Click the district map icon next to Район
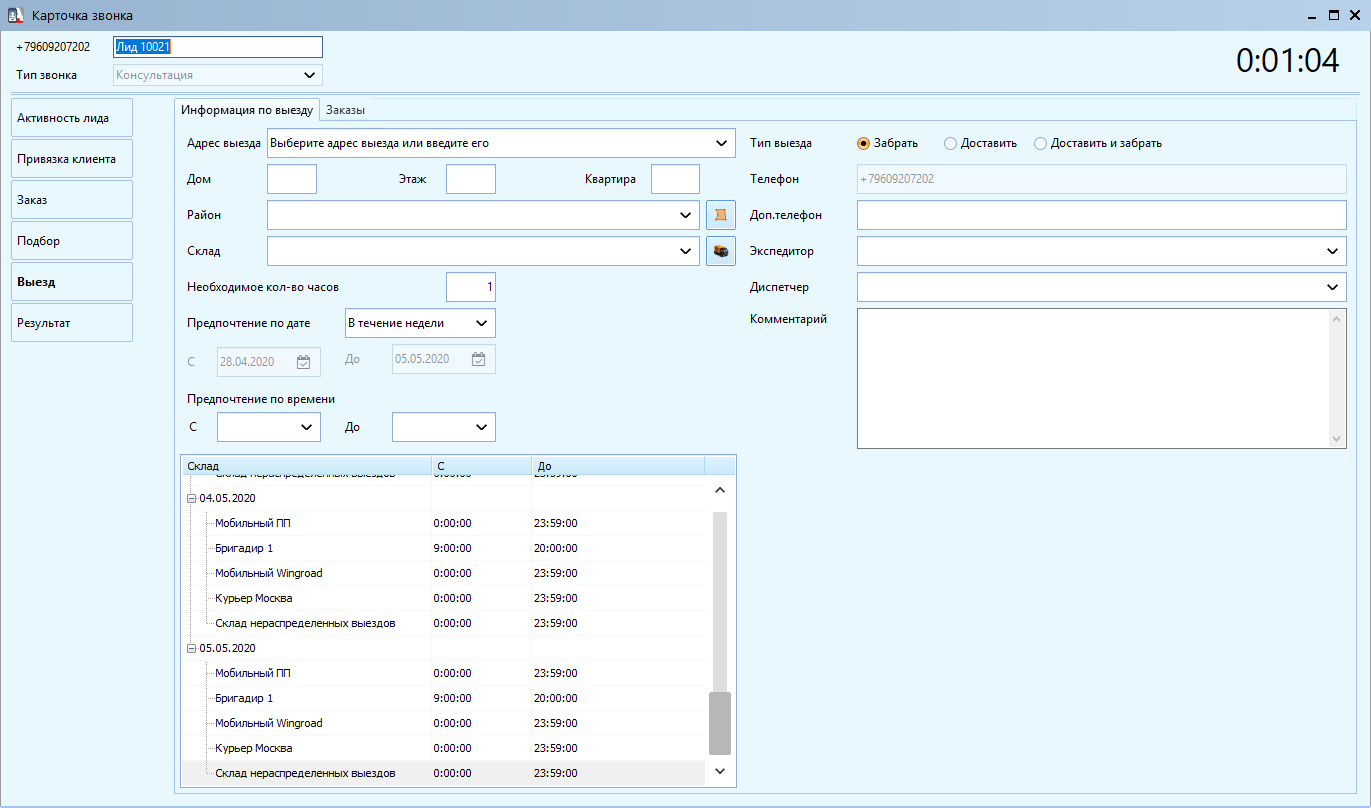 coord(721,215)
